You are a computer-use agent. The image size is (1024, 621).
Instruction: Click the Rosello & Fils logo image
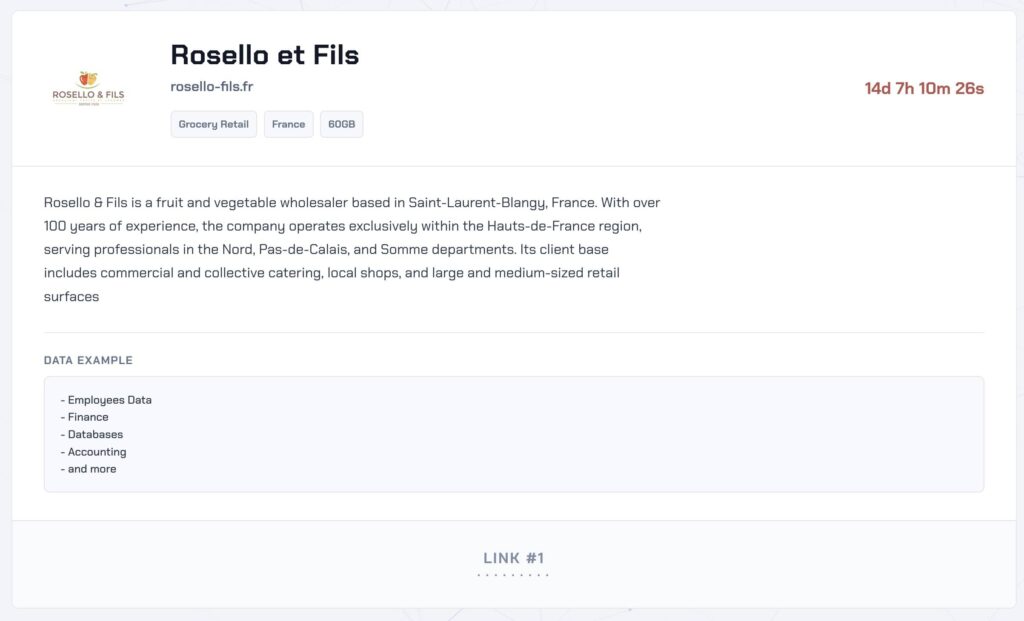(x=88, y=88)
